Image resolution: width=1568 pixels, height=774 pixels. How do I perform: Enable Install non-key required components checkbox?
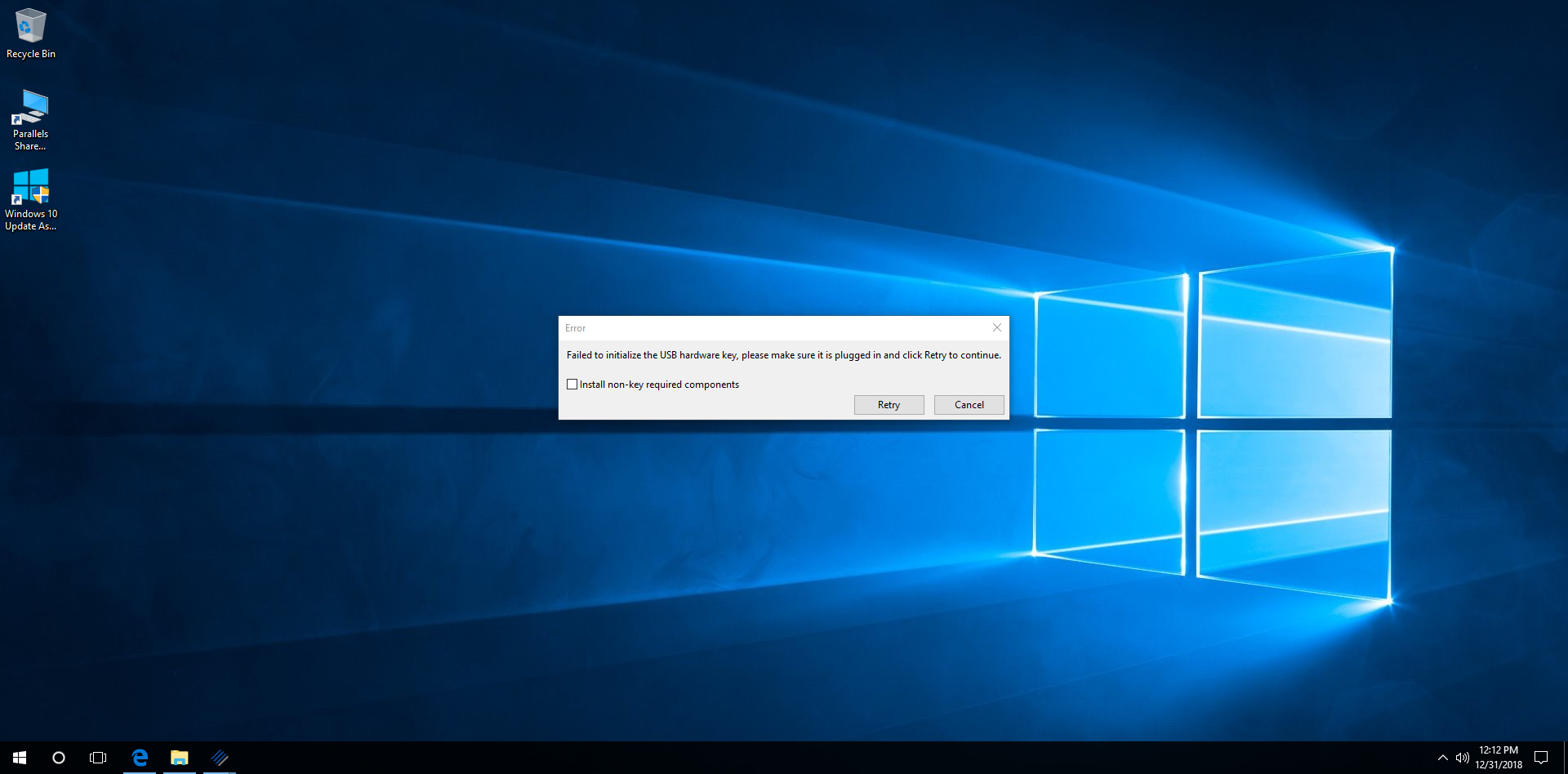(572, 385)
